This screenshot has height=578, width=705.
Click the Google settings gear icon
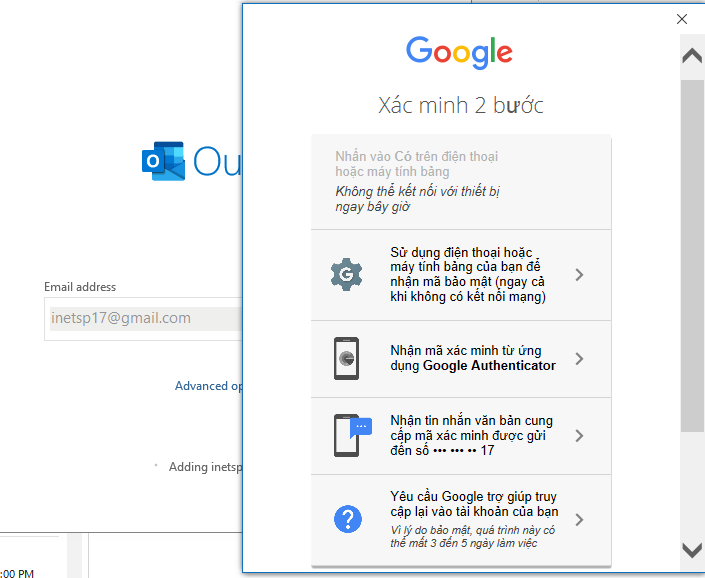(346, 274)
